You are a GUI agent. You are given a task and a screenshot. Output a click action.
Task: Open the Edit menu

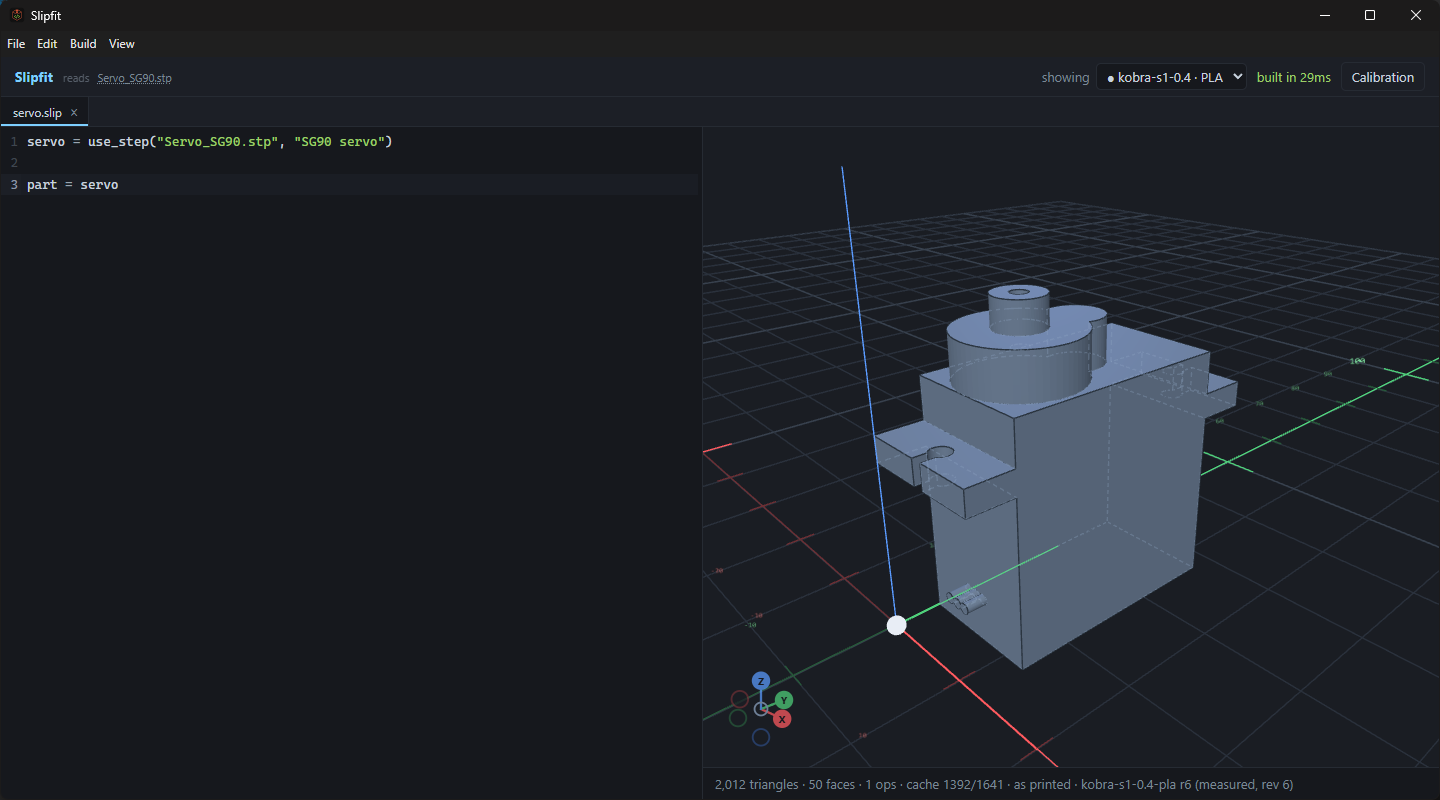(47, 44)
